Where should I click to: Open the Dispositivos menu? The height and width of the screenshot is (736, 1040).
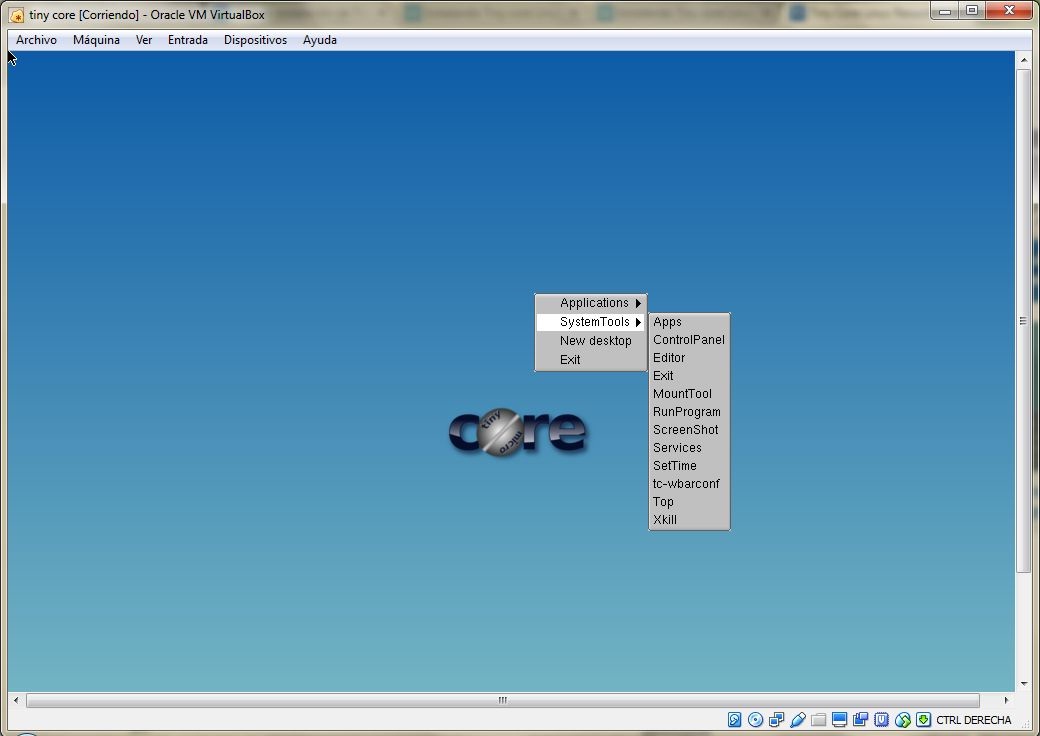pos(255,40)
